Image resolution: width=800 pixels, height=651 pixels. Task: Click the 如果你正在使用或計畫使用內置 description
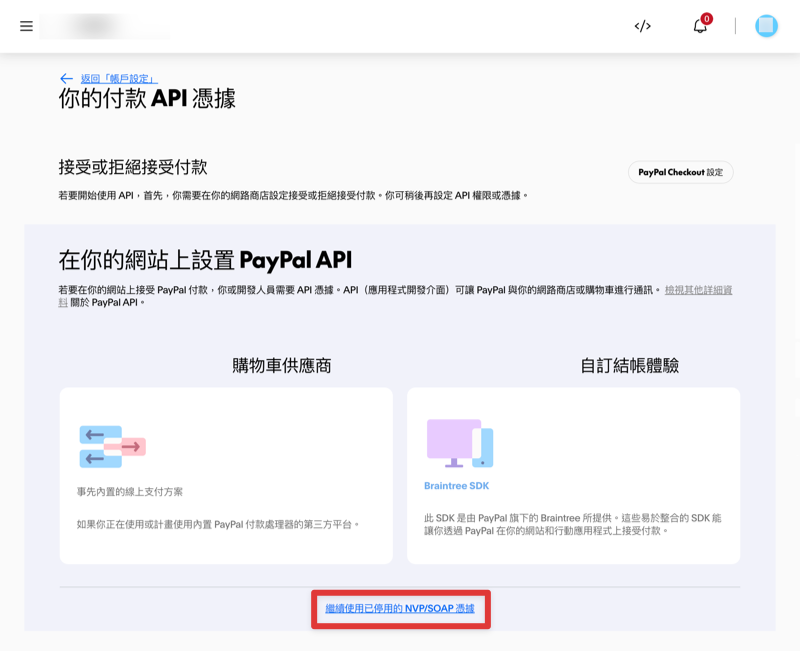pos(218,524)
